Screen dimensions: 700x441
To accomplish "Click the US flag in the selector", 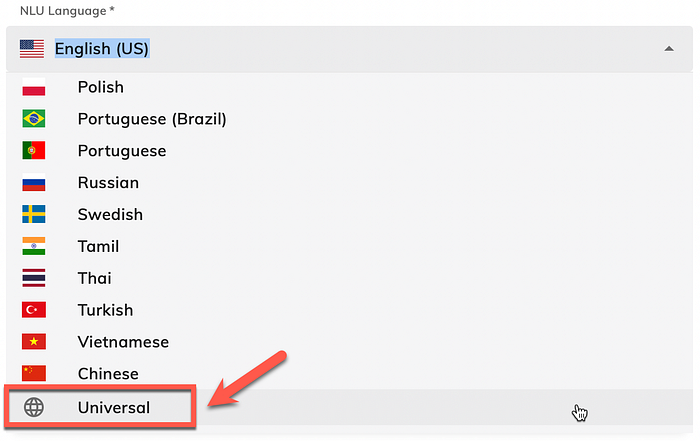I will [32, 49].
